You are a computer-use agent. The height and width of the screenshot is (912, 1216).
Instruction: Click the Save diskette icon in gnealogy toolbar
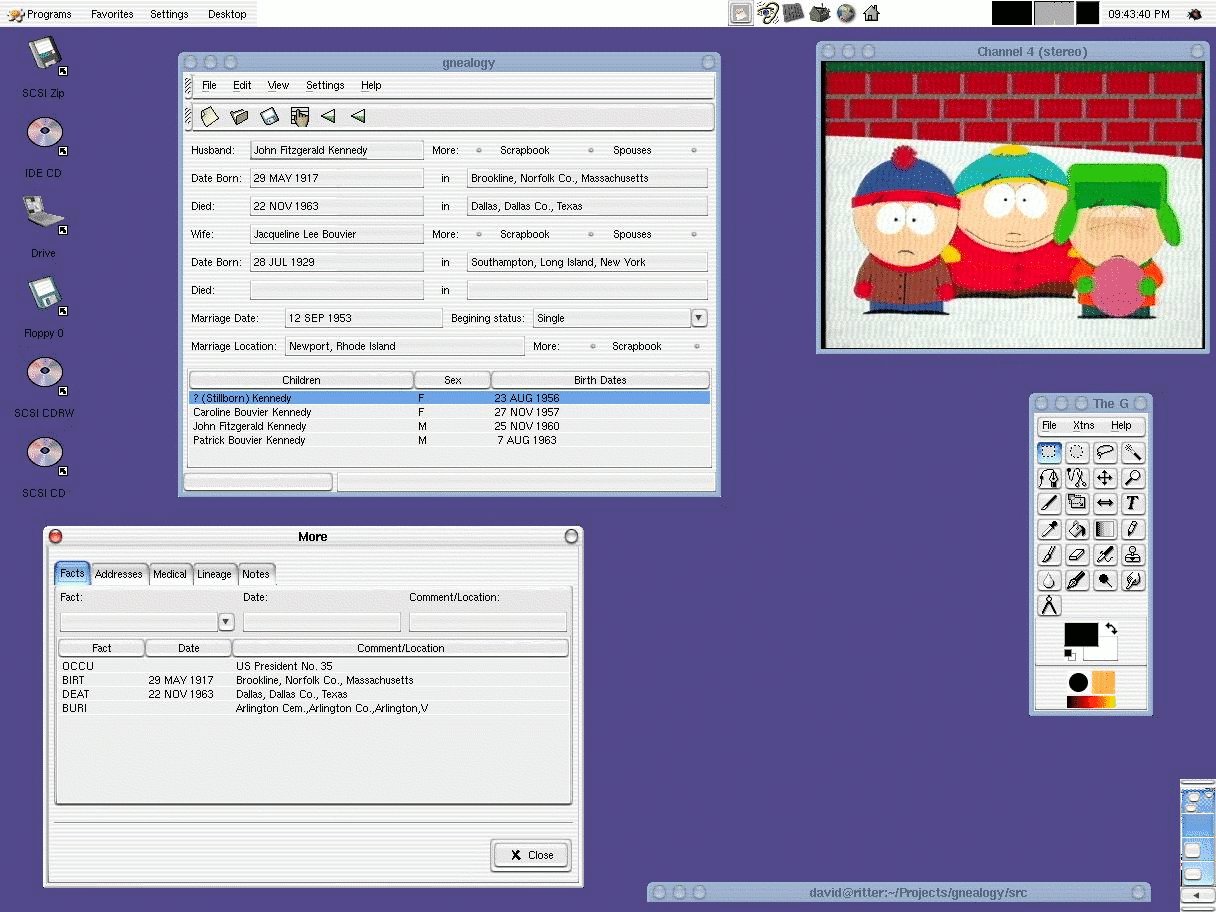pyautogui.click(x=269, y=117)
